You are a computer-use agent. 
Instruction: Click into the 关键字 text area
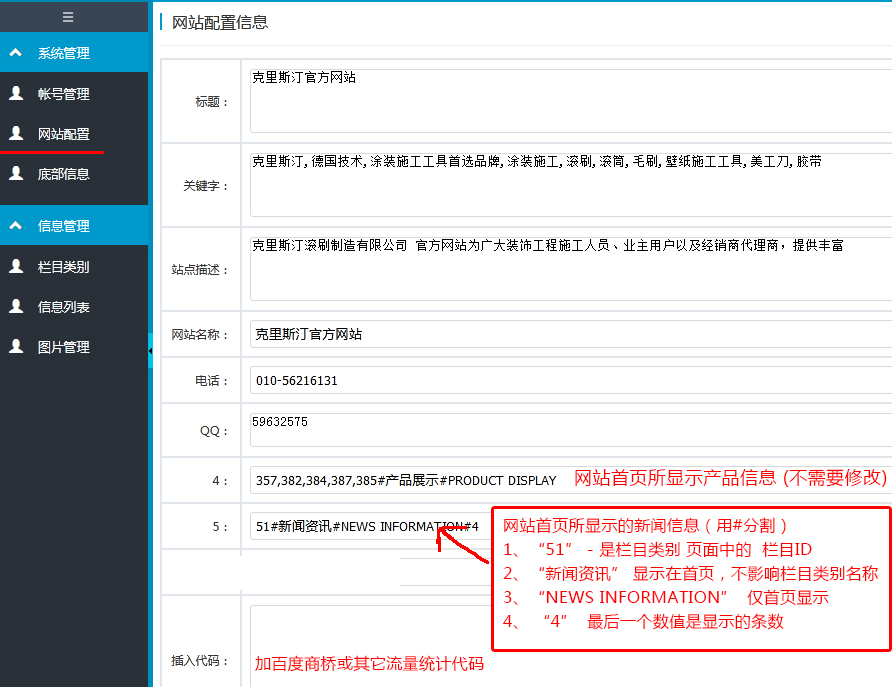point(571,185)
